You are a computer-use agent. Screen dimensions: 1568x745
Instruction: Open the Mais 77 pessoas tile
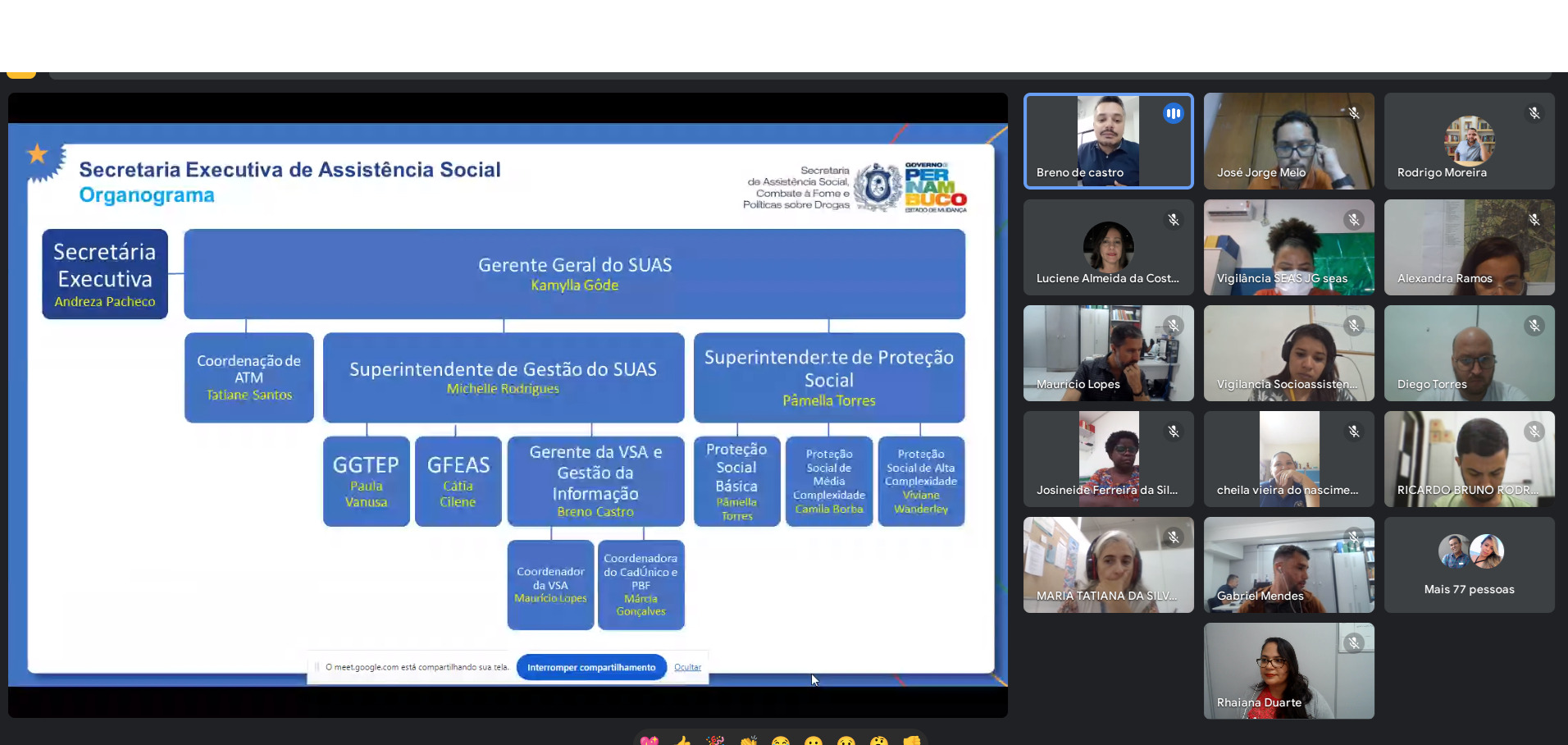click(x=1469, y=564)
